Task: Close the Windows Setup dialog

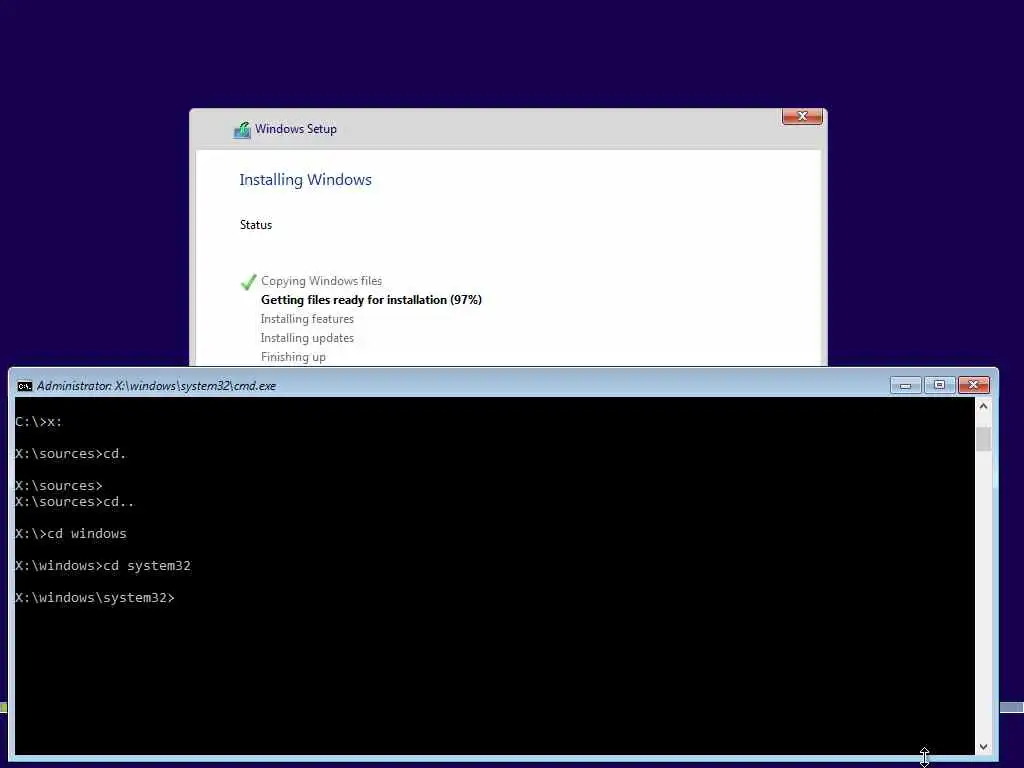Action: (802, 116)
